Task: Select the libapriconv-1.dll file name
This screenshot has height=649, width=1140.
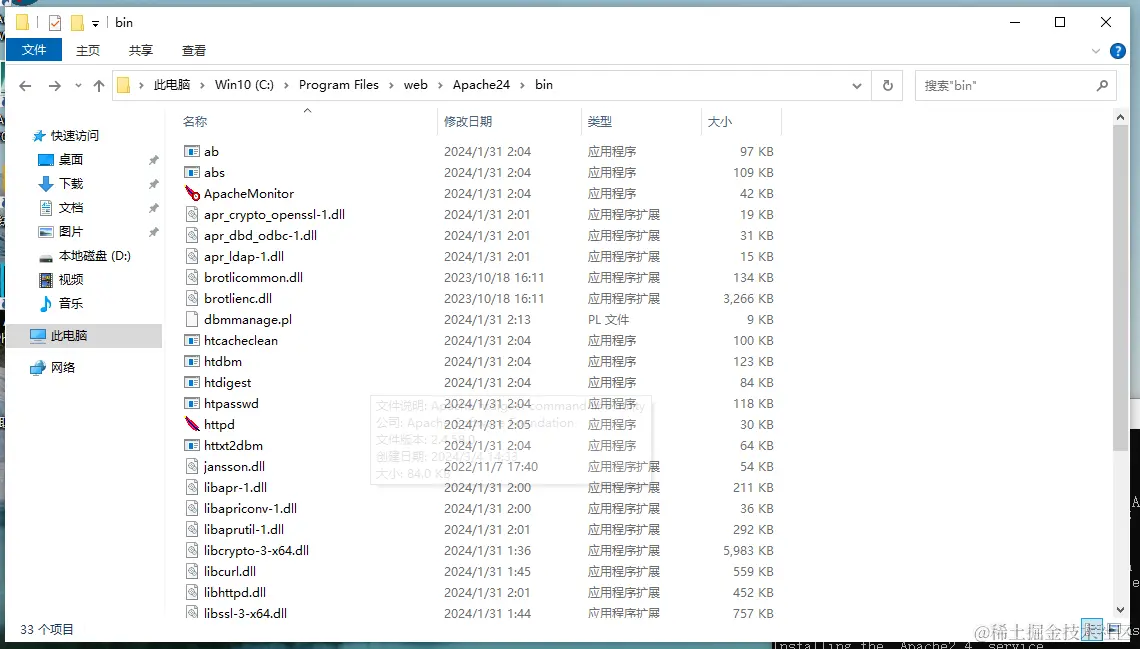Action: pos(250,509)
